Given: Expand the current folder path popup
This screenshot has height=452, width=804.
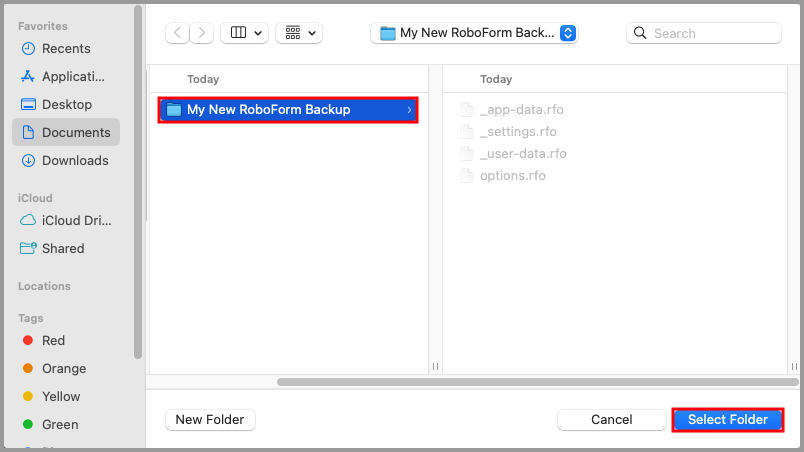Looking at the screenshot, I should pos(474,33).
